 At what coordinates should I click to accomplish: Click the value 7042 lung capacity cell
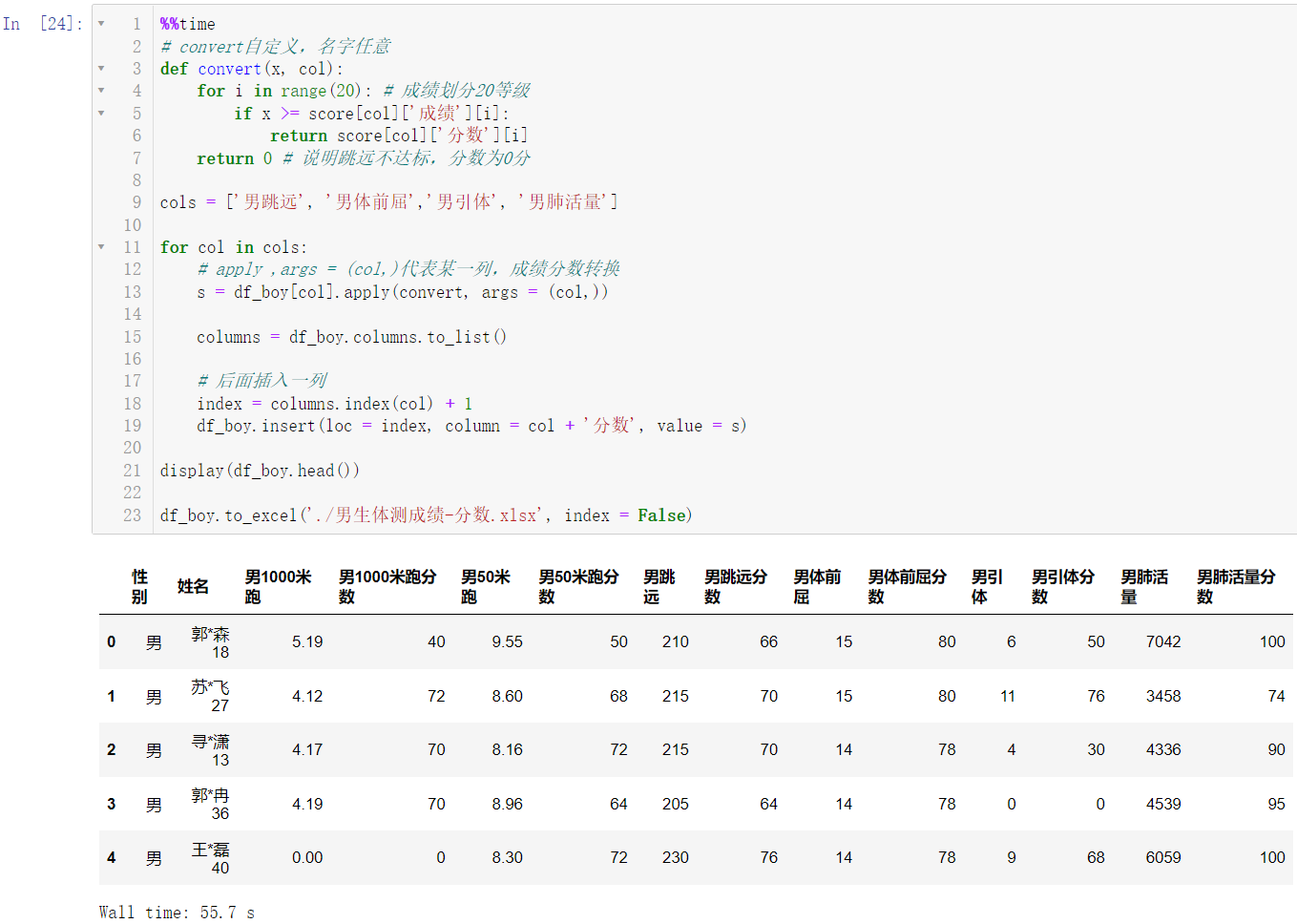tap(1163, 642)
